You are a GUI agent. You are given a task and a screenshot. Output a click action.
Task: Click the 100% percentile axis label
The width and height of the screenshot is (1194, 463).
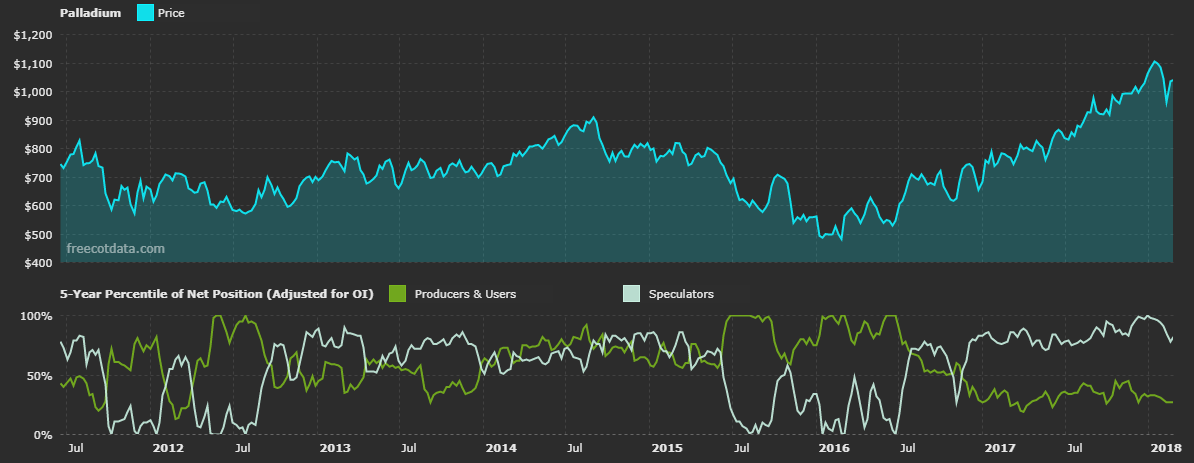point(37,316)
